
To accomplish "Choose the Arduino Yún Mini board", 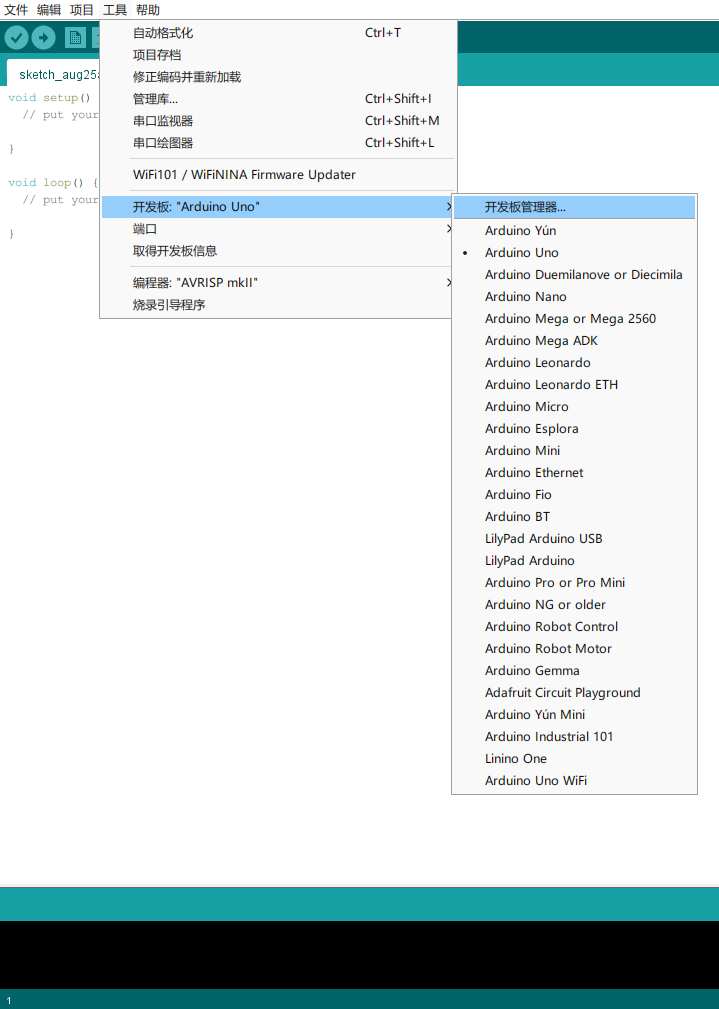I will 574,714.
